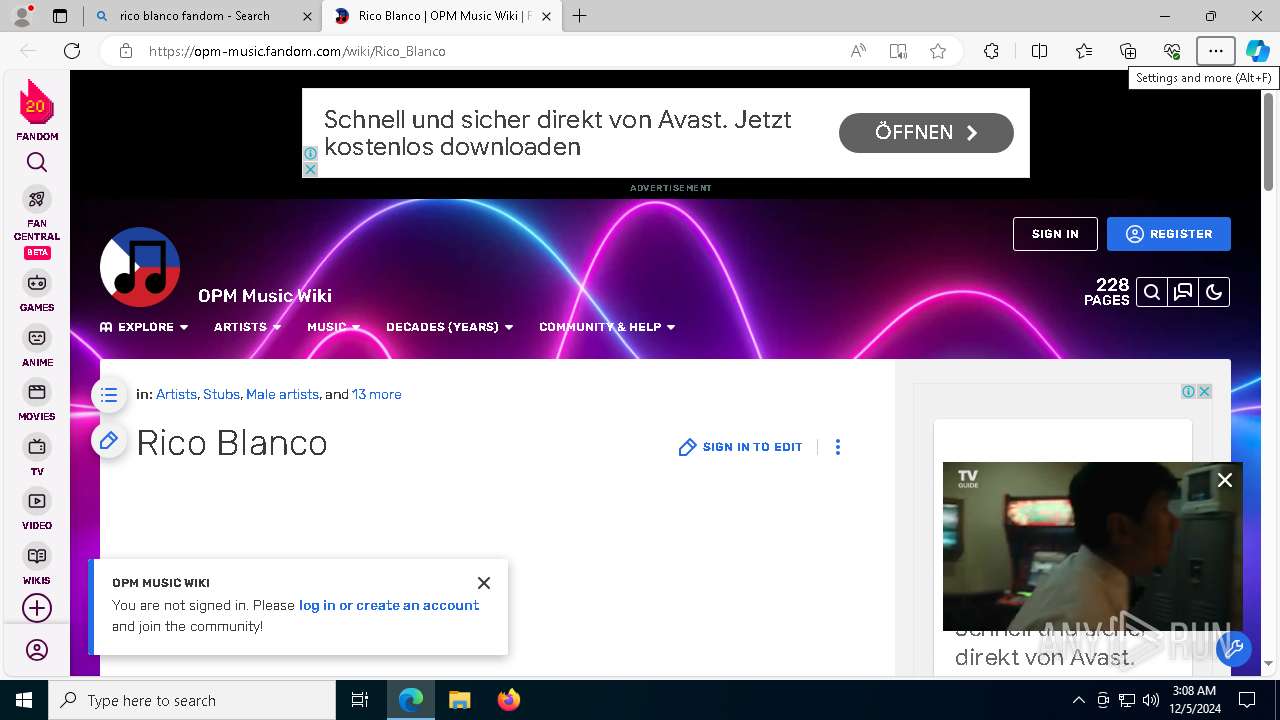Viewport: 1280px width, 720px height.
Task: Click the address bar URL field
Action: [490, 51]
